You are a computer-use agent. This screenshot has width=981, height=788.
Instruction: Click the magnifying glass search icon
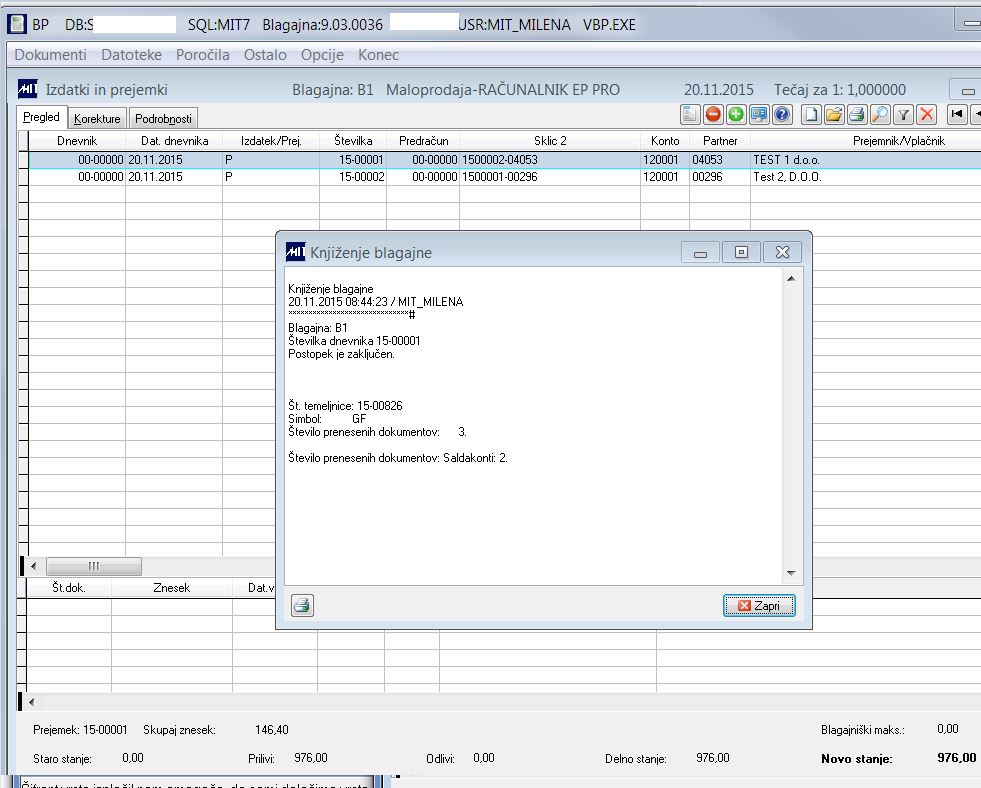[x=880, y=114]
